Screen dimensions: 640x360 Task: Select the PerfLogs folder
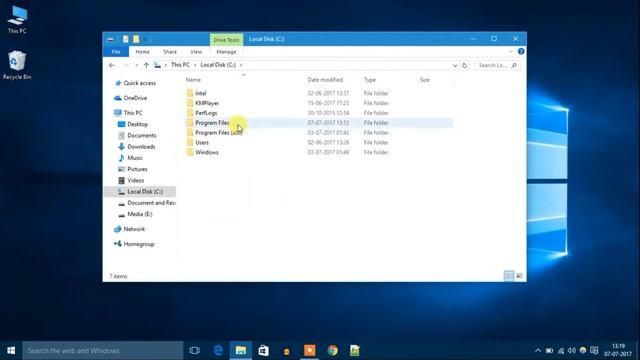[206, 113]
